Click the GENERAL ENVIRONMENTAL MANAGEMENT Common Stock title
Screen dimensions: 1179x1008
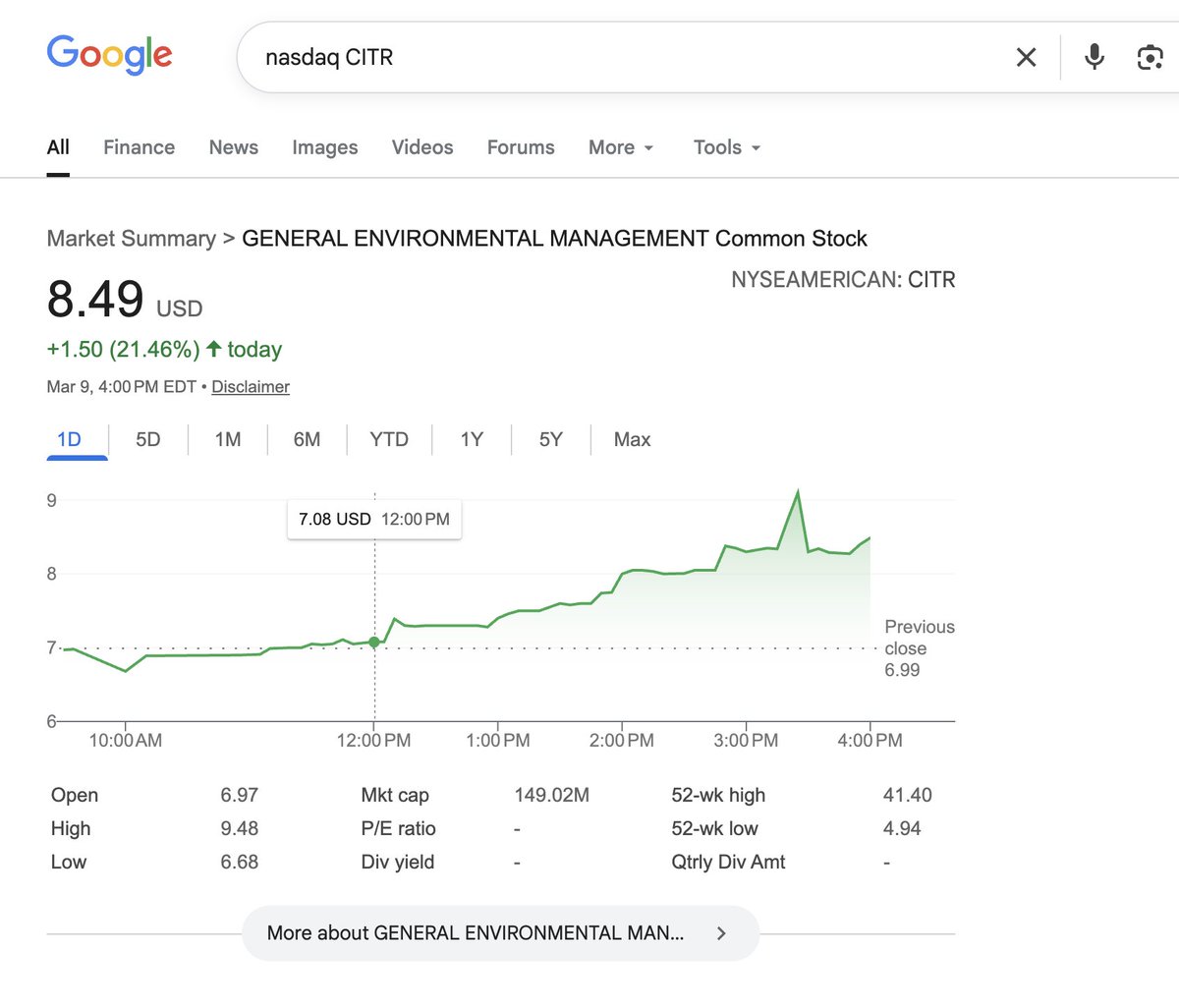coord(554,239)
